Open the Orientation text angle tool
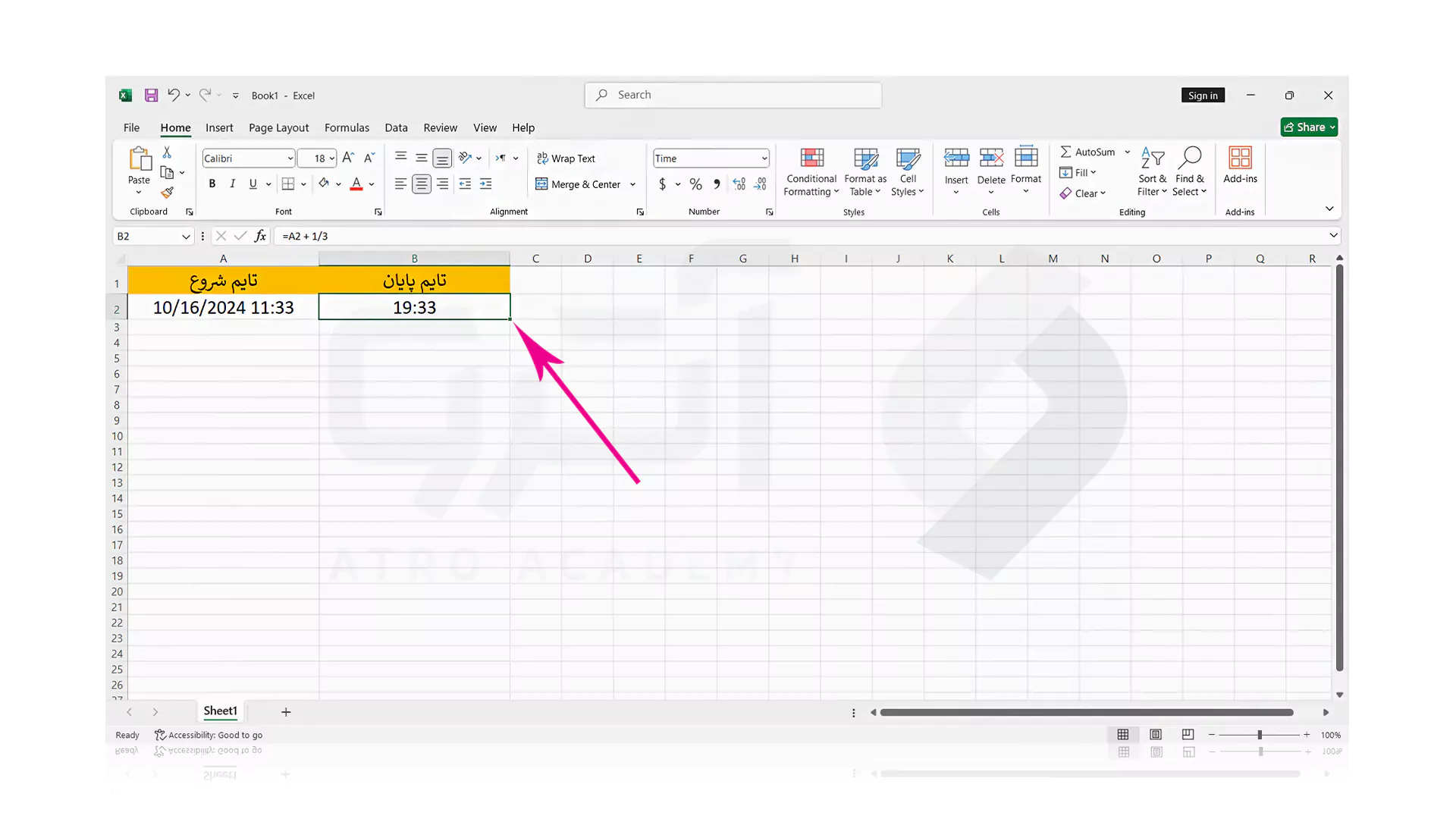 tap(465, 158)
